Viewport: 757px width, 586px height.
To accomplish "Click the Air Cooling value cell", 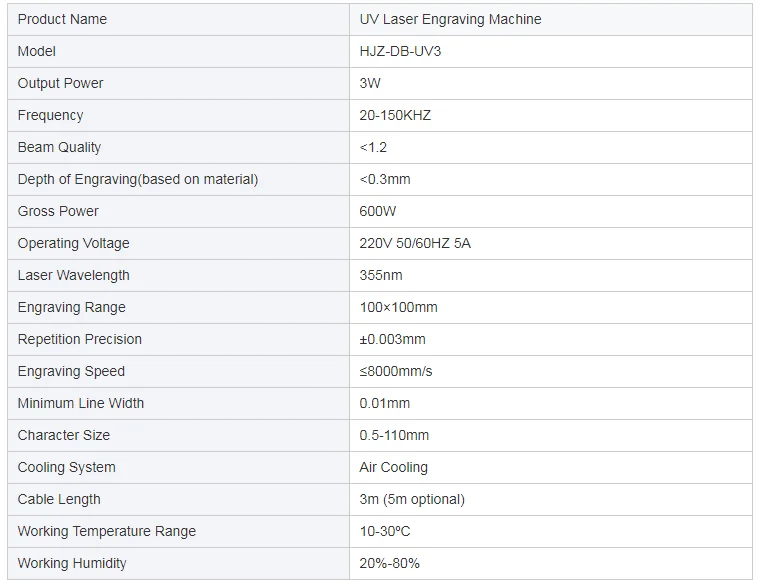I will click(551, 467).
